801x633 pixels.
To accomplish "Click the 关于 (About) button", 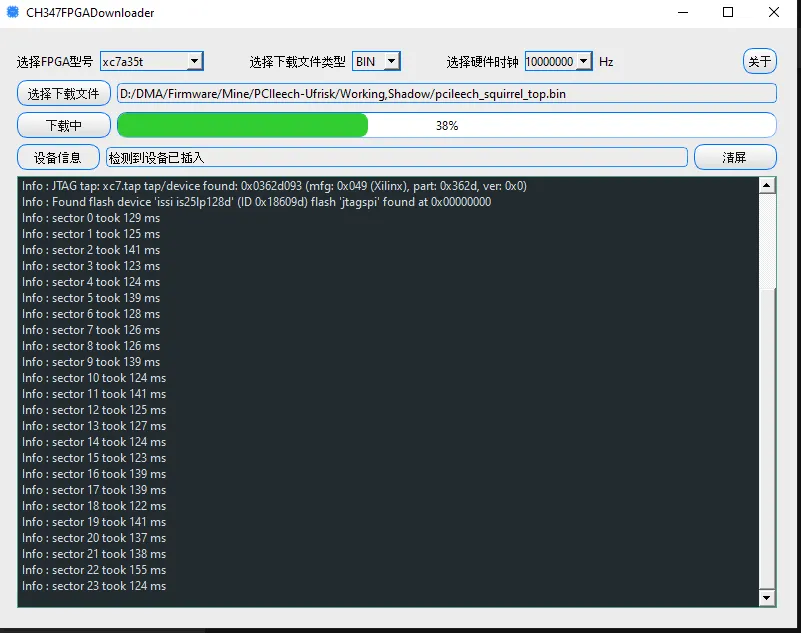I will pos(760,61).
